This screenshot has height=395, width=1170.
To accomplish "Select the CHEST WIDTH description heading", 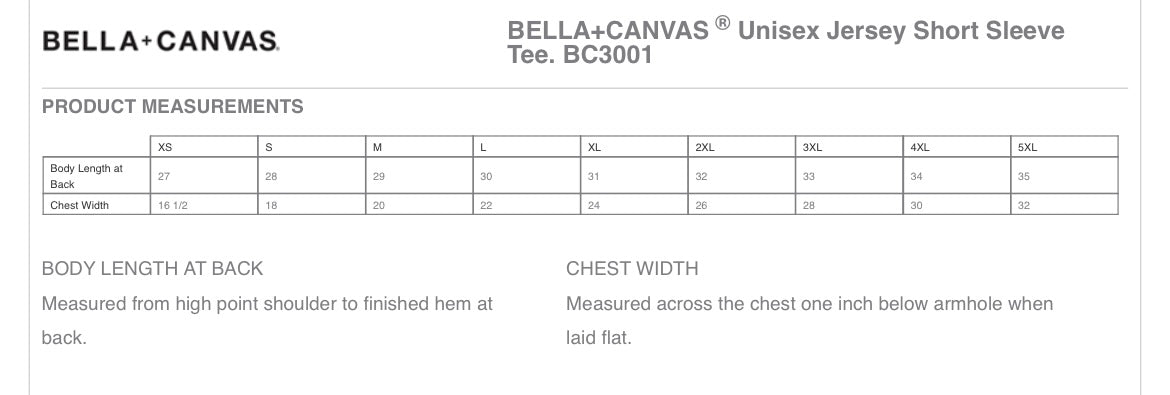I will click(x=632, y=269).
